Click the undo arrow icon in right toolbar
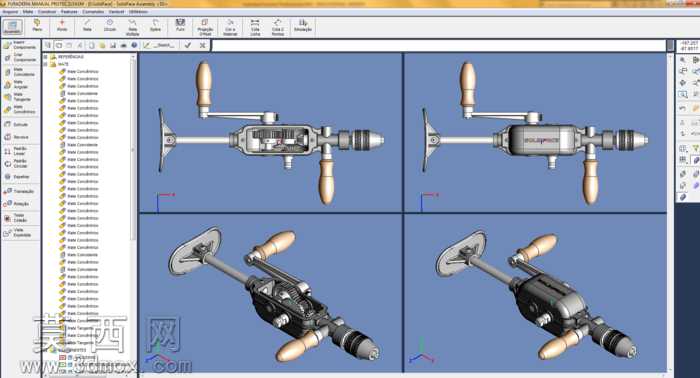 tap(683, 108)
